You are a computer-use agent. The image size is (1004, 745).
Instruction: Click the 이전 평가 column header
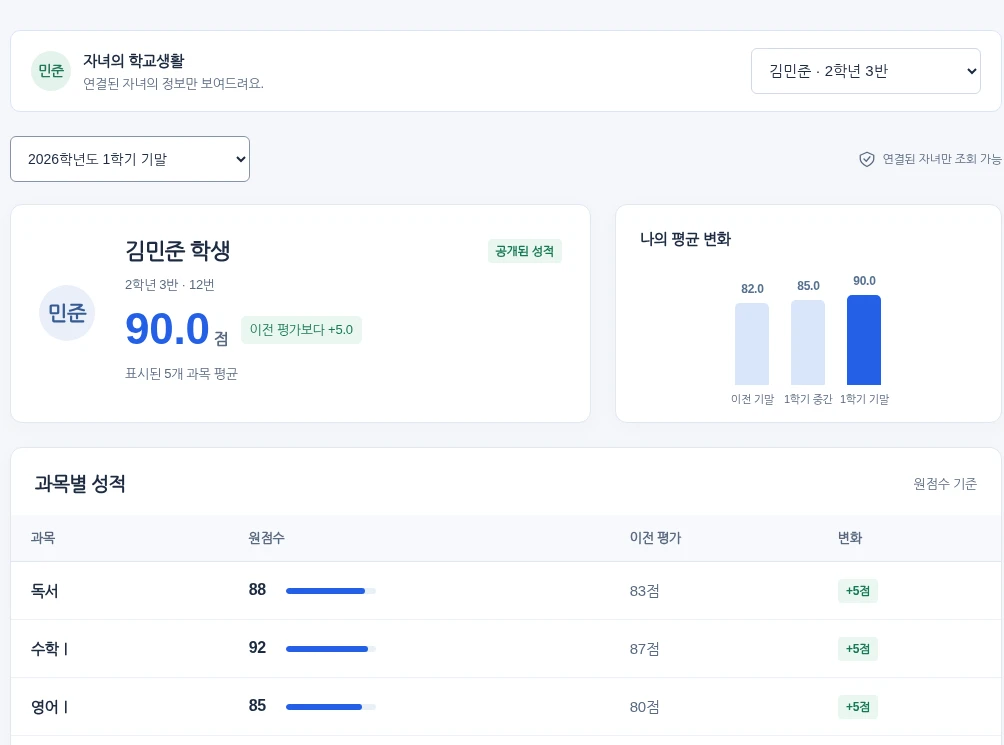coord(655,538)
